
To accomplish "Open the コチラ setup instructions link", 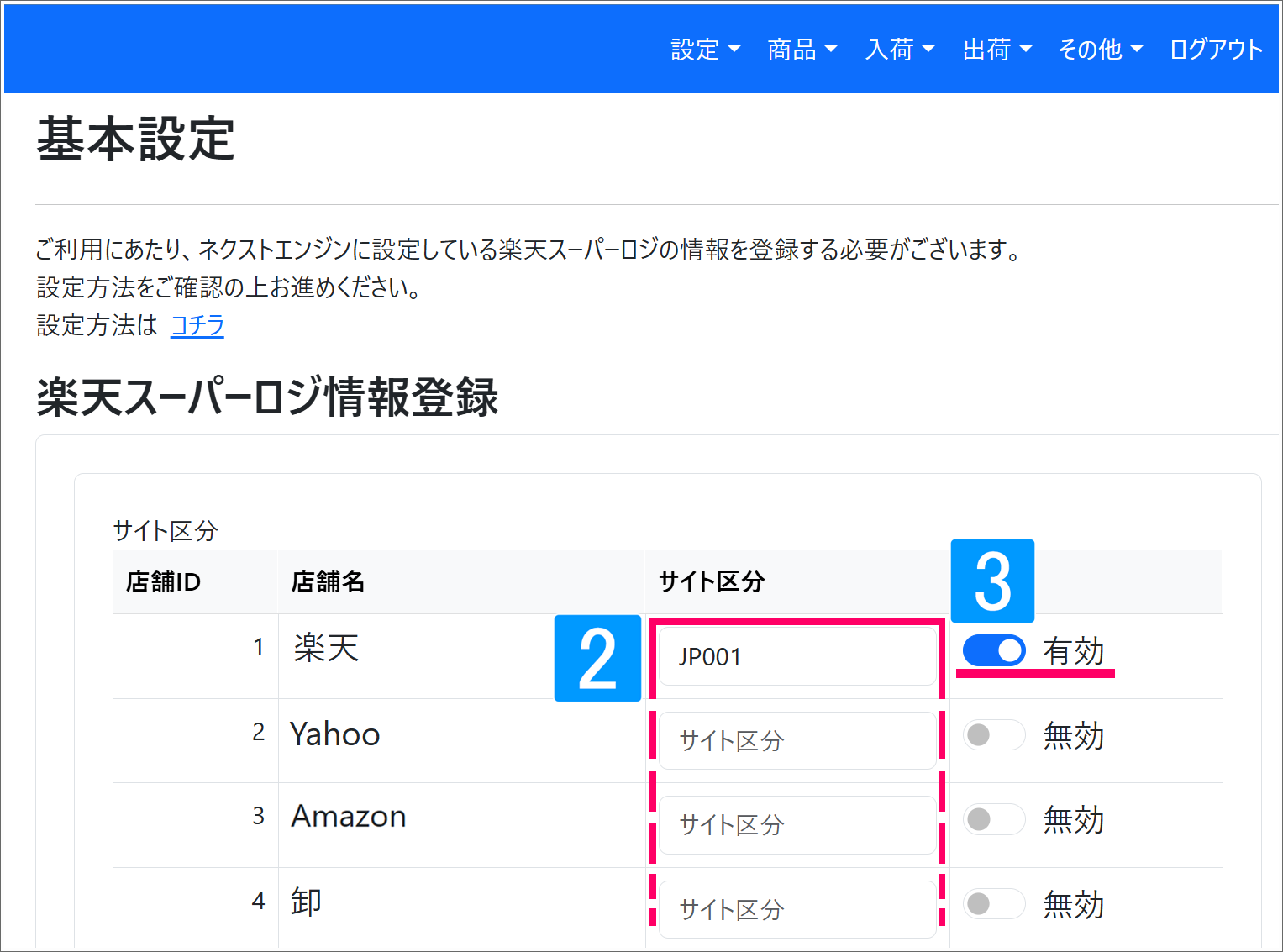I will 197,325.
